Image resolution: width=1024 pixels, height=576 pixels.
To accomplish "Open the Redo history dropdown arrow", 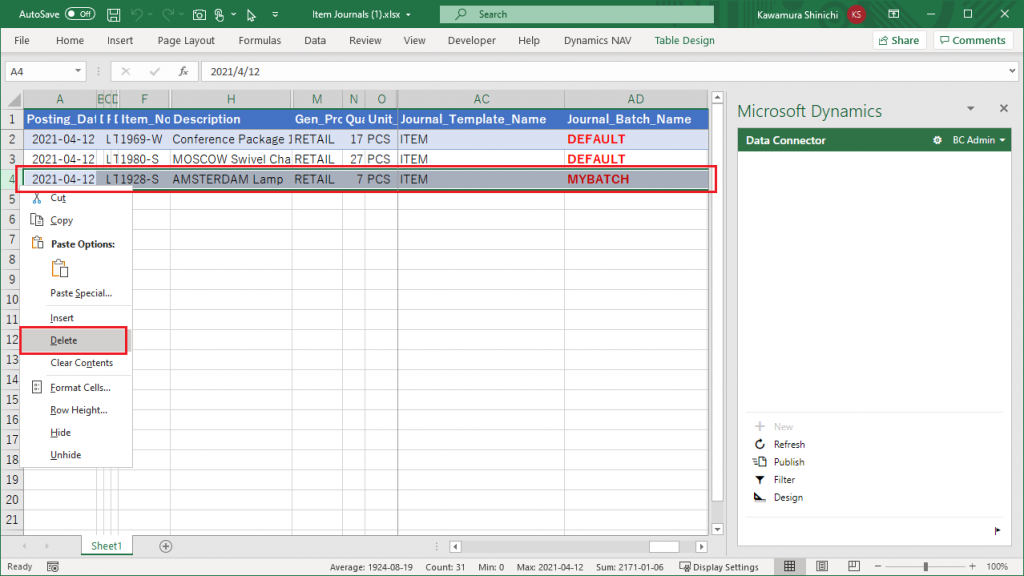I will (181, 14).
